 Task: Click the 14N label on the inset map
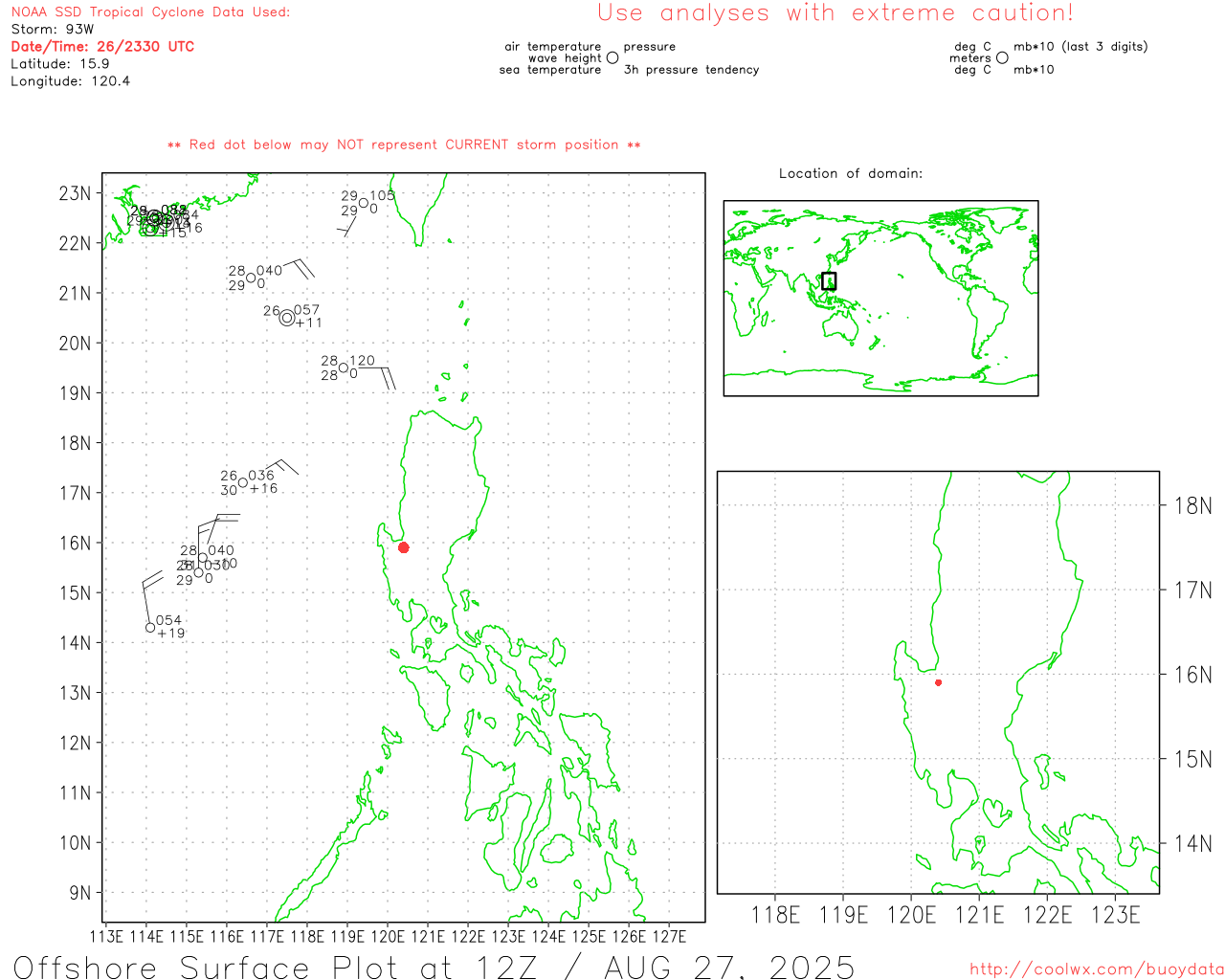[x=1192, y=843]
